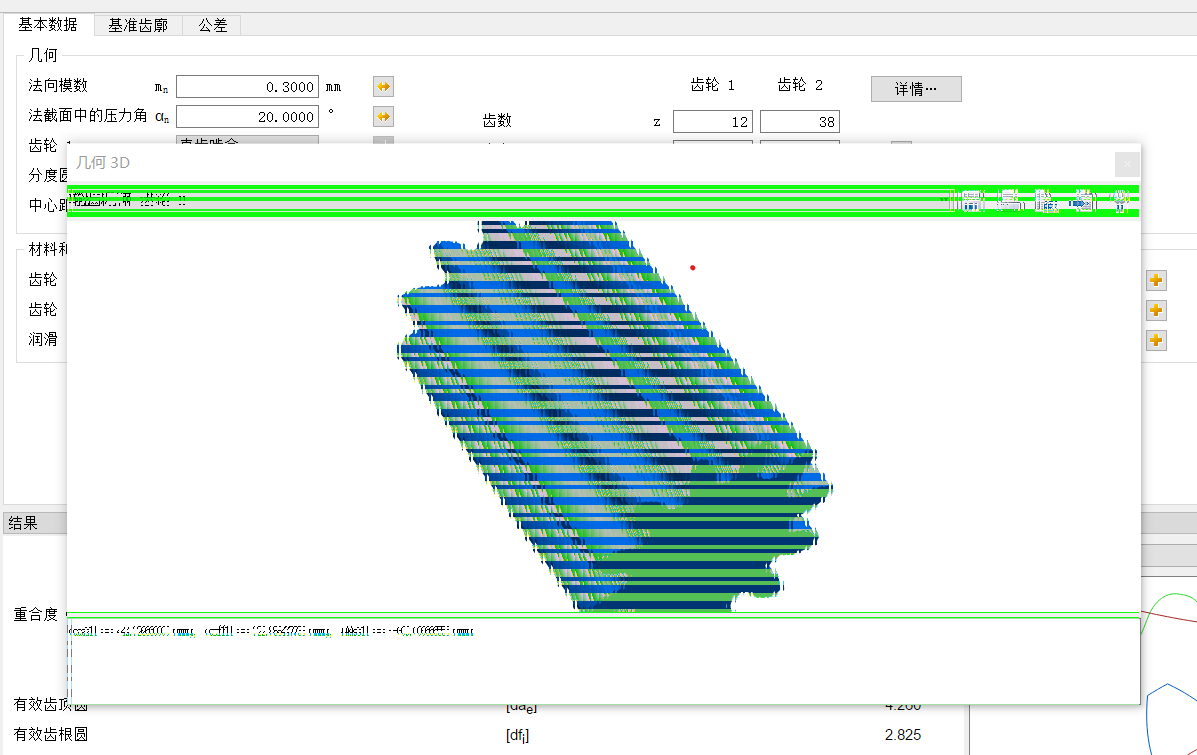
Task: Click the message log text in 几何 3D window
Action: point(271,631)
